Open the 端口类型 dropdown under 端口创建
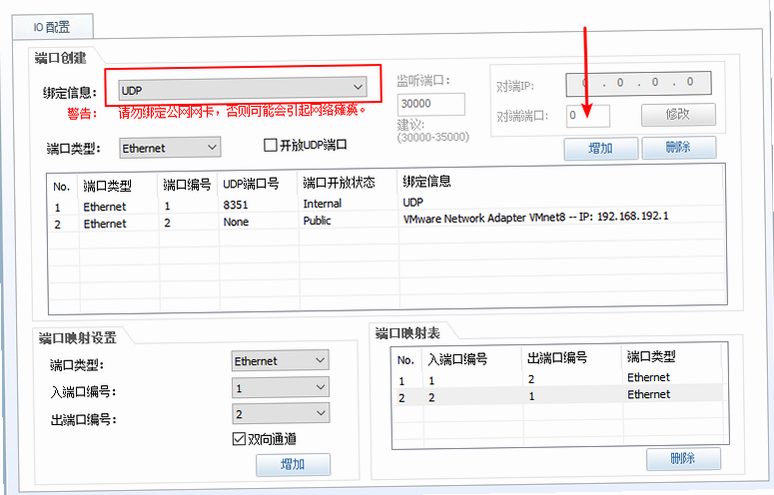Image resolution: width=774 pixels, height=495 pixels. [x=170, y=148]
